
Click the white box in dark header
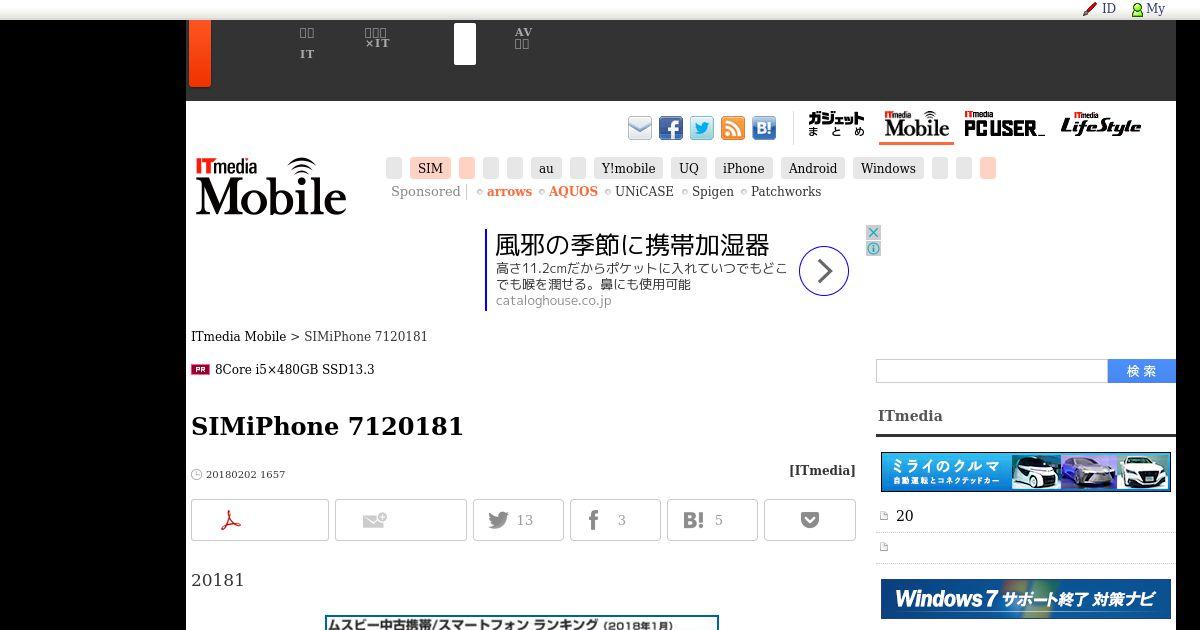click(x=465, y=44)
